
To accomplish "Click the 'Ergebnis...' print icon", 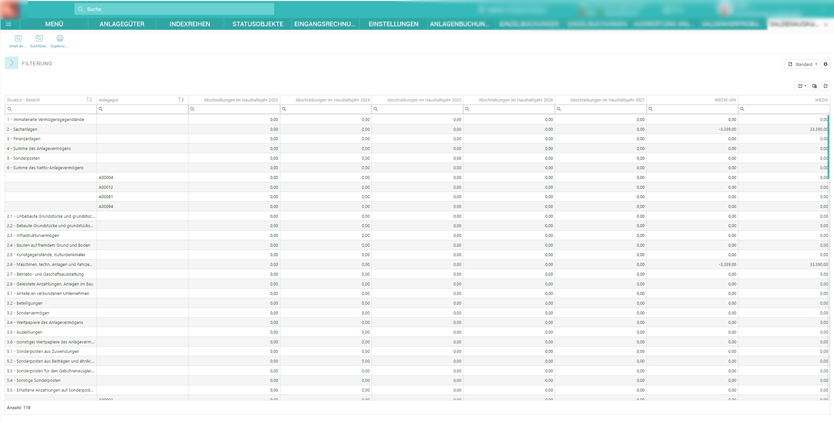I will 59,40.
